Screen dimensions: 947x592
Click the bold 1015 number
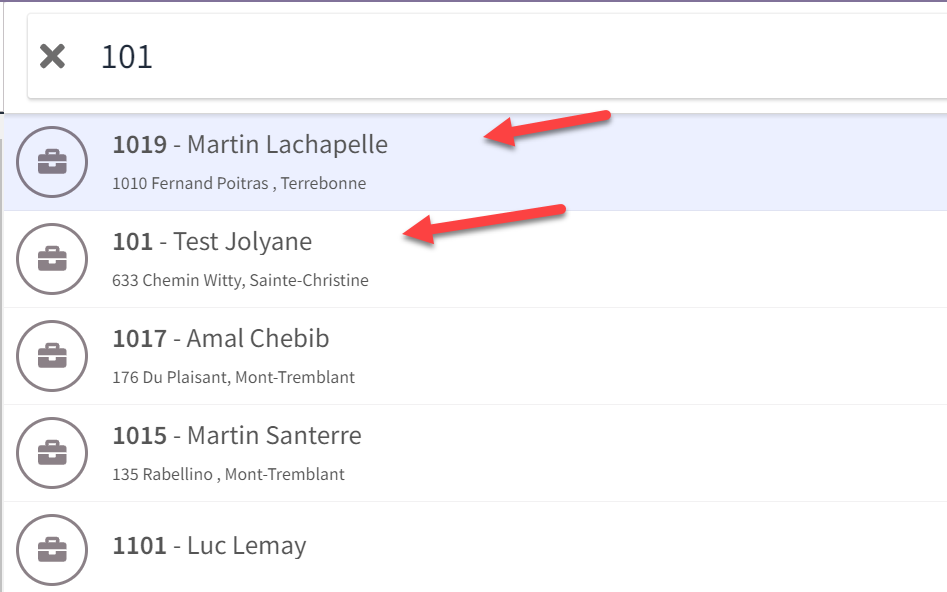(140, 436)
